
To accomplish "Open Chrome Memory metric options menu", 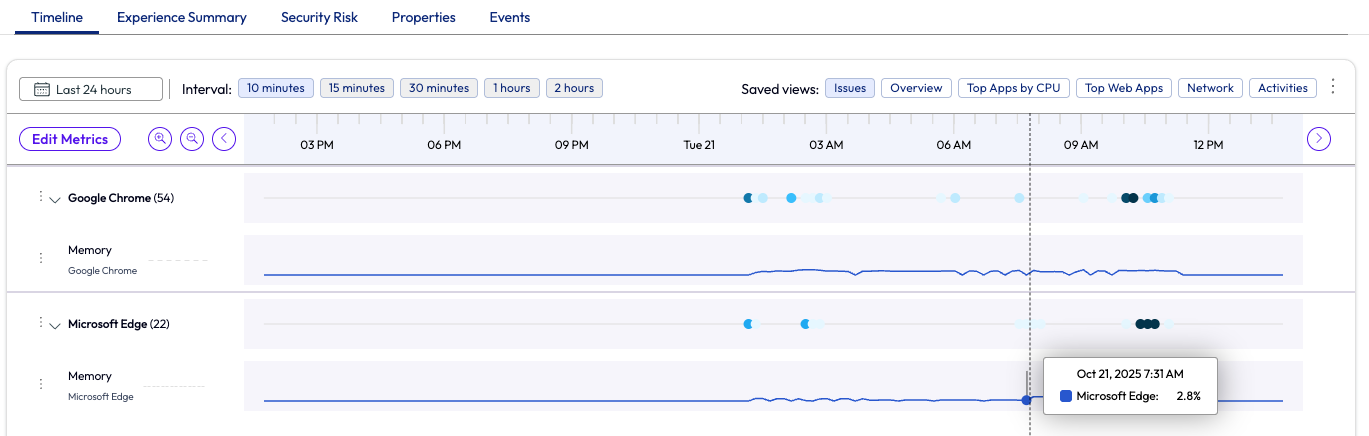I will coord(41,258).
